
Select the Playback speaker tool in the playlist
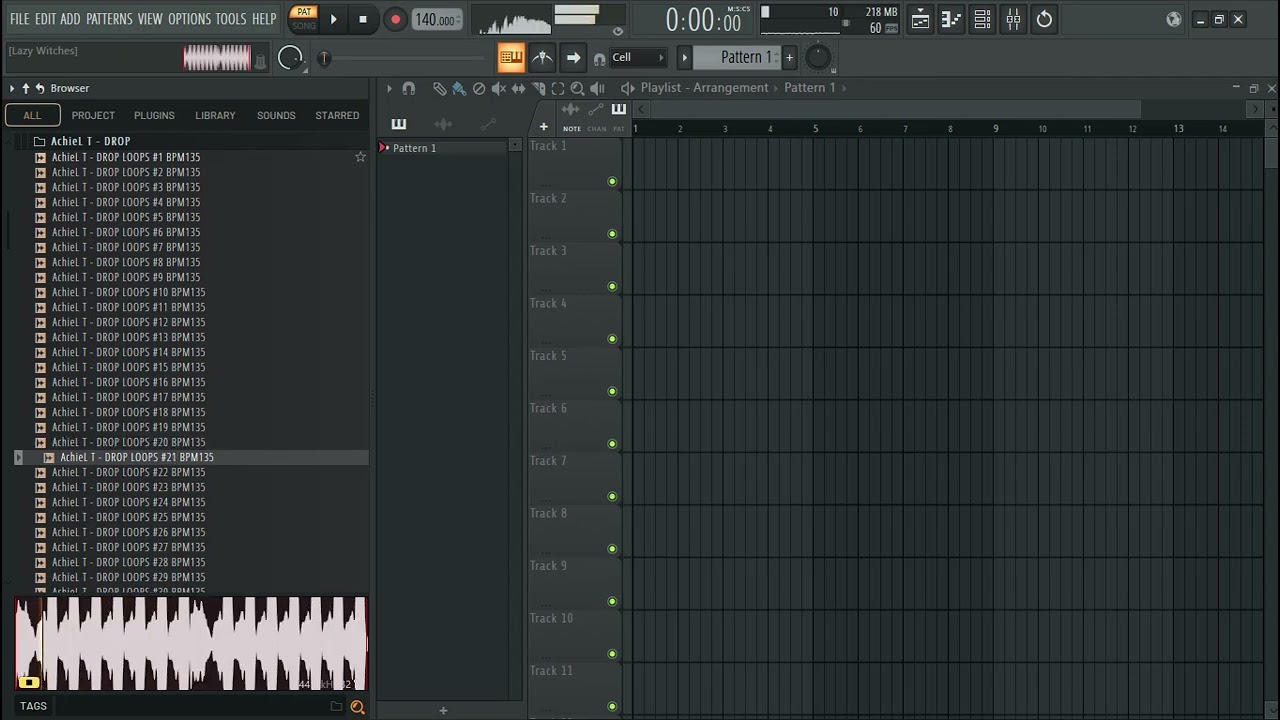(597, 88)
